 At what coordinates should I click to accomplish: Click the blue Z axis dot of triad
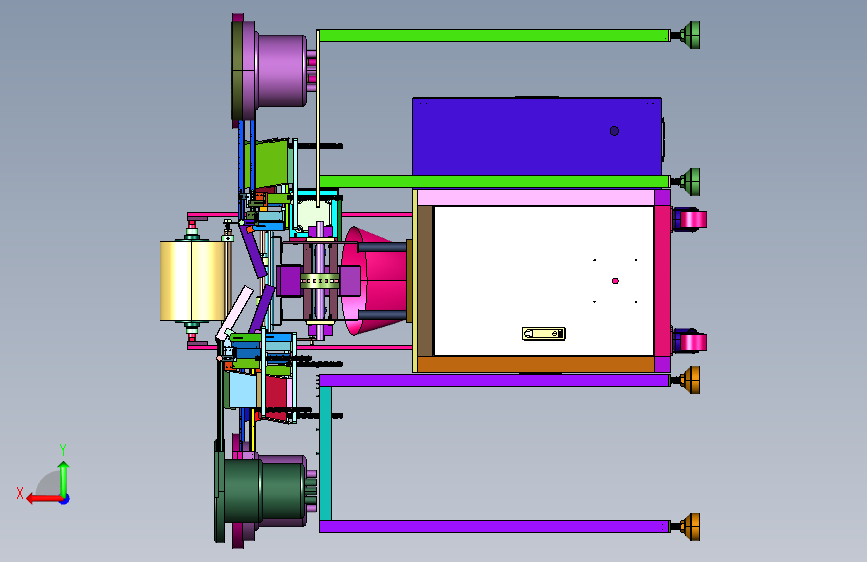(65, 500)
